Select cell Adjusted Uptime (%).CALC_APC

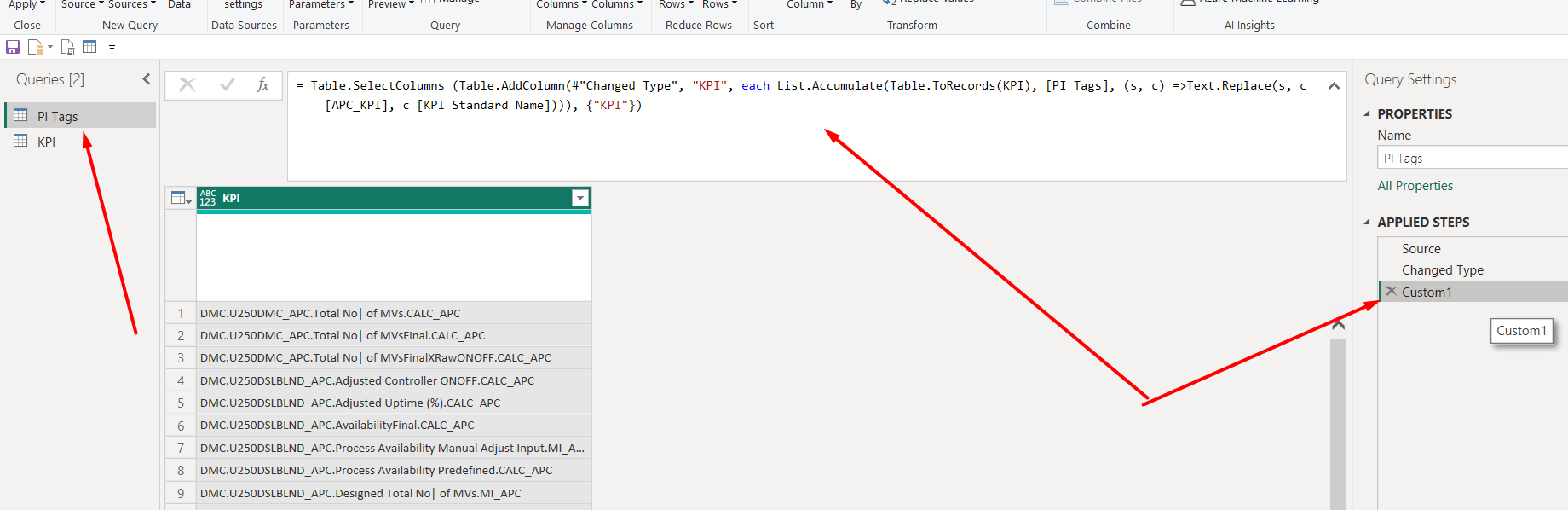(x=394, y=403)
